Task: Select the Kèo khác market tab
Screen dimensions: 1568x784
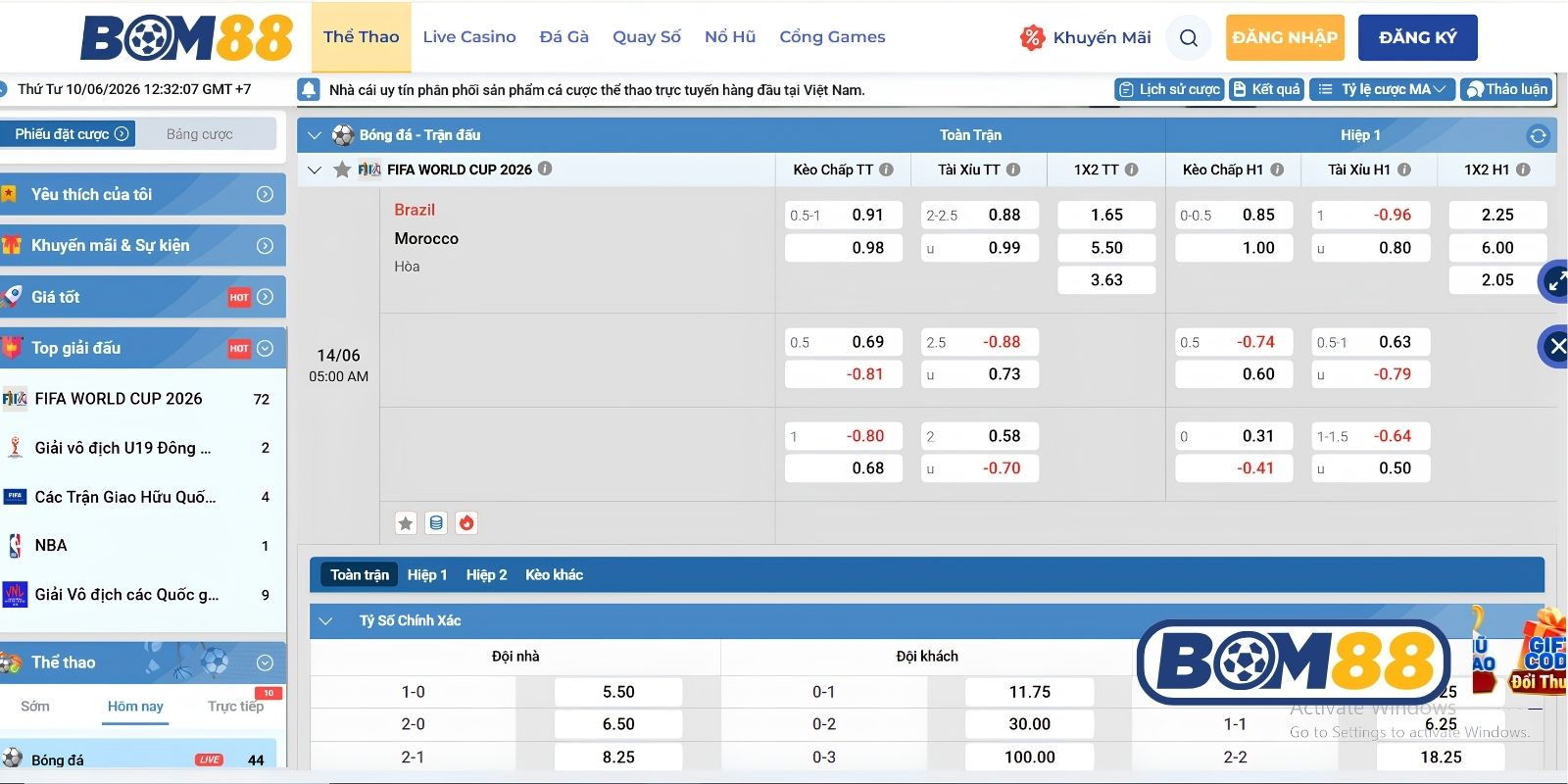Action: (x=554, y=575)
